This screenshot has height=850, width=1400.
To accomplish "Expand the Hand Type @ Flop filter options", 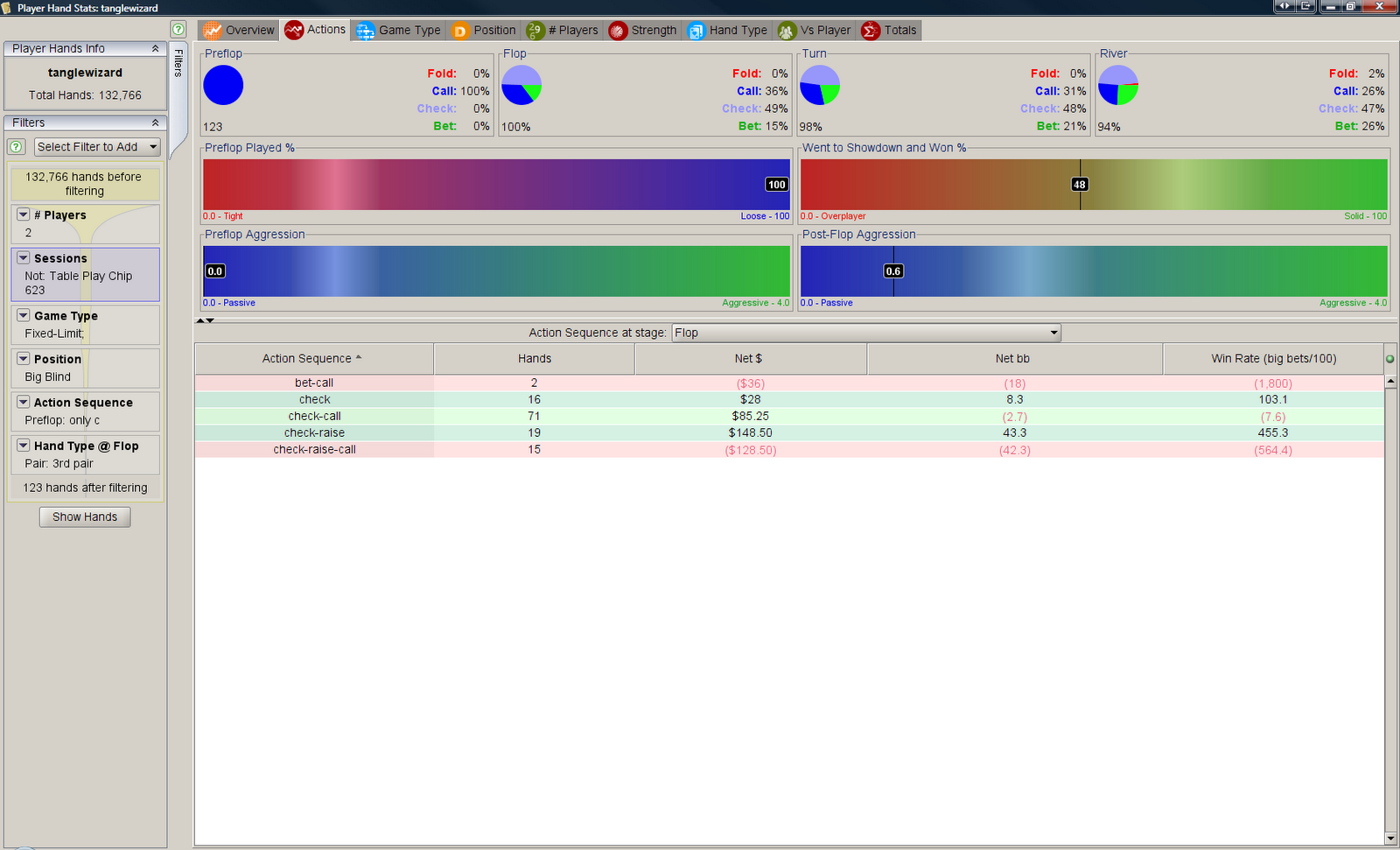I will pos(24,446).
